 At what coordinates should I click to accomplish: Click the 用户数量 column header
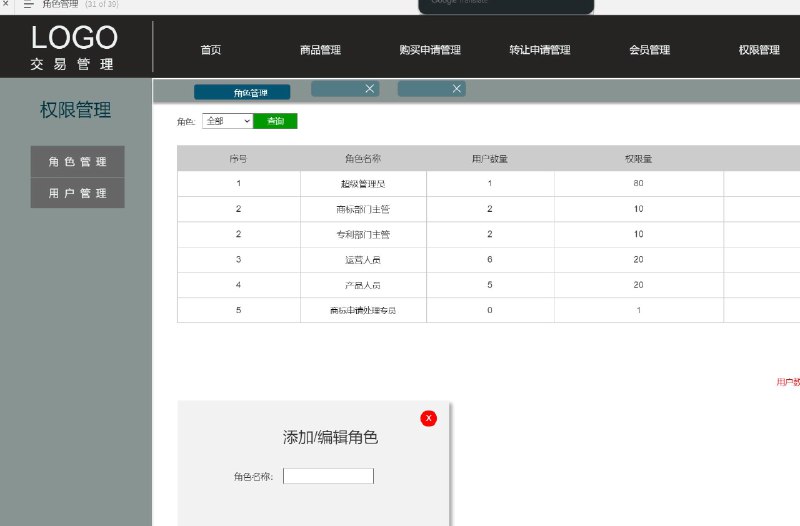coord(490,159)
